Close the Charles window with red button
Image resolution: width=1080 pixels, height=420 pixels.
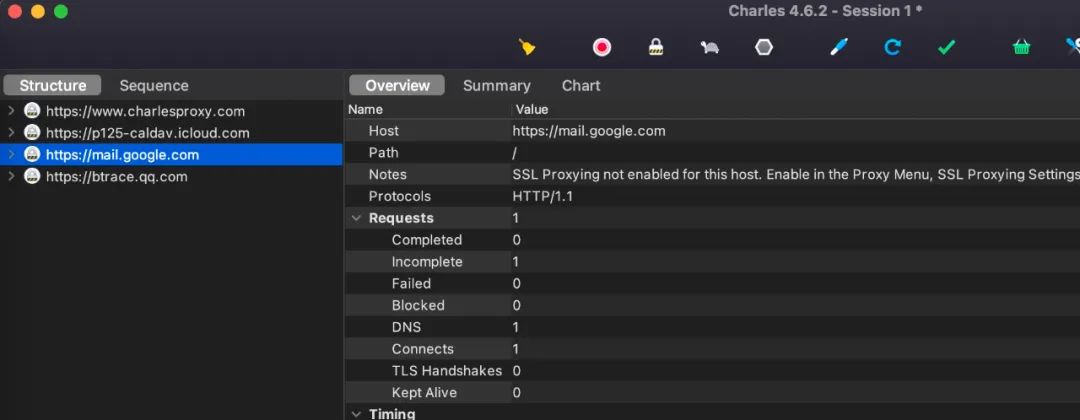[14, 12]
